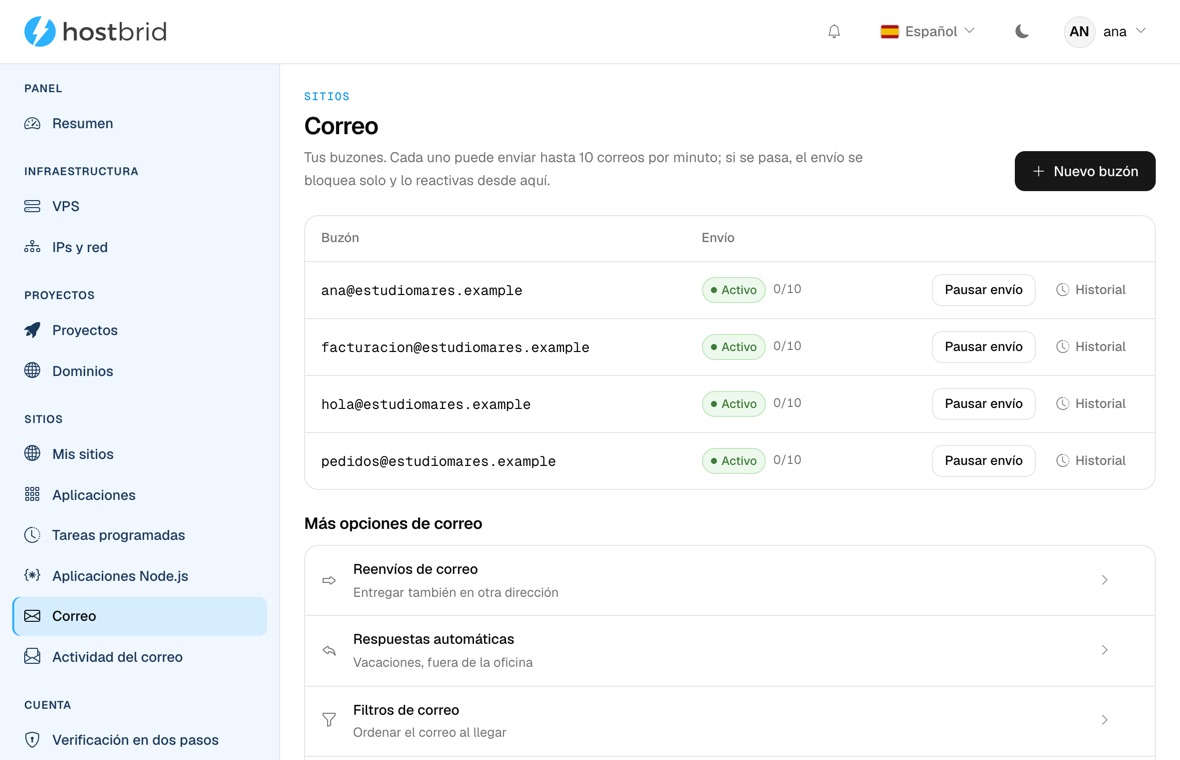Expand Respuestas automáticas chevron
The width and height of the screenshot is (1180, 760).
pyautogui.click(x=1105, y=650)
